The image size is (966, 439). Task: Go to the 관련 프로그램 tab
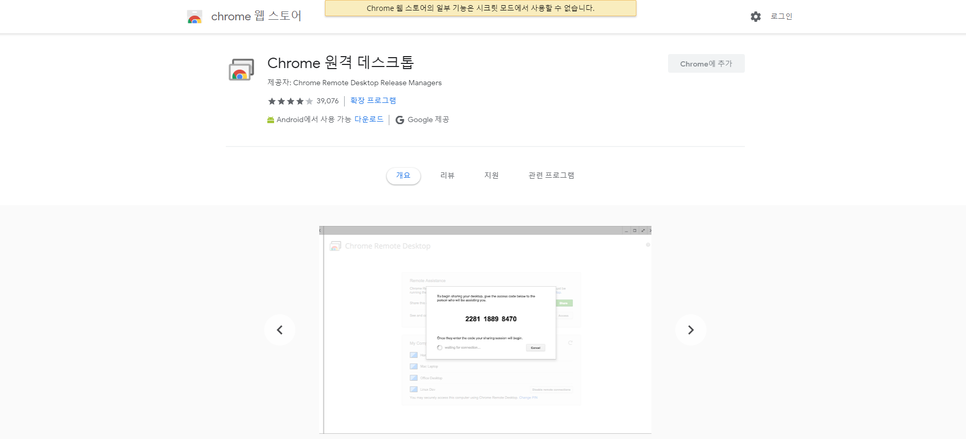551,175
